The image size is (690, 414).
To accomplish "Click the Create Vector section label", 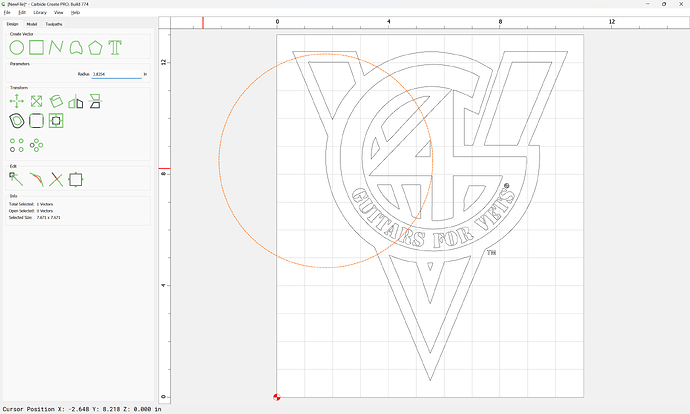I will pyautogui.click(x=22, y=34).
